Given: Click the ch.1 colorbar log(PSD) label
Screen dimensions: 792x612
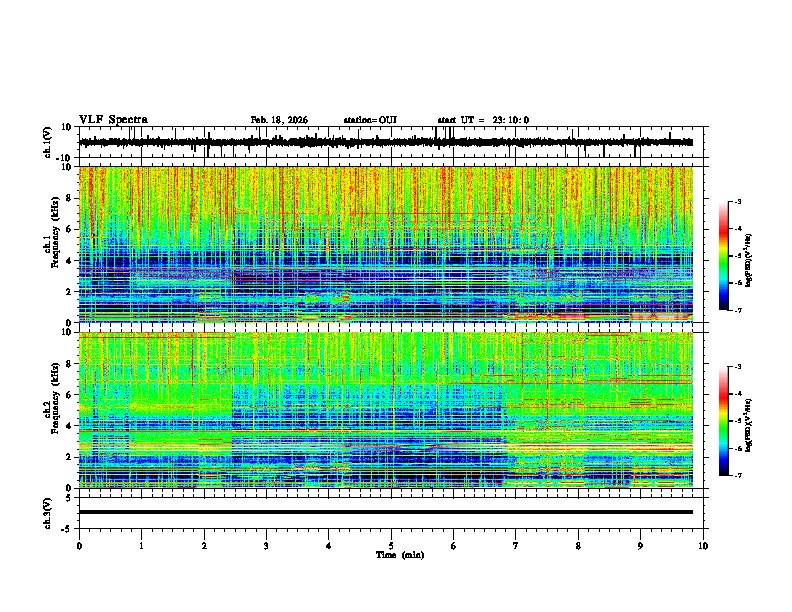Looking at the screenshot, I should [748, 261].
